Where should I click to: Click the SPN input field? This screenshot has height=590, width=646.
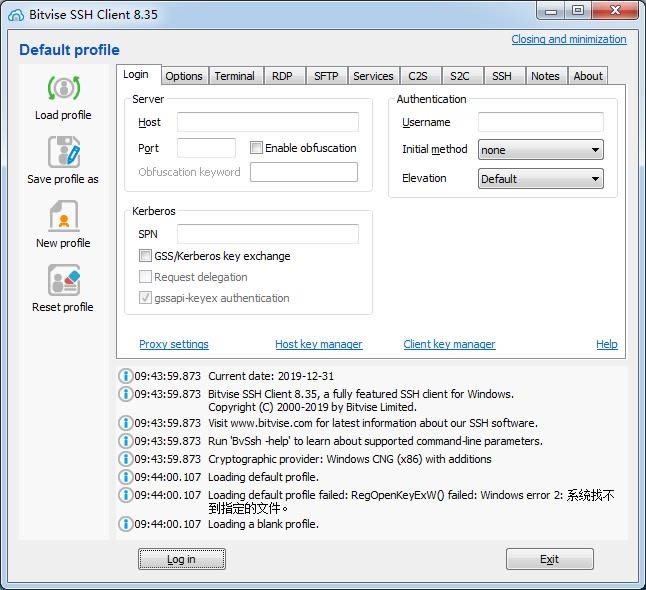pyautogui.click(x=268, y=234)
